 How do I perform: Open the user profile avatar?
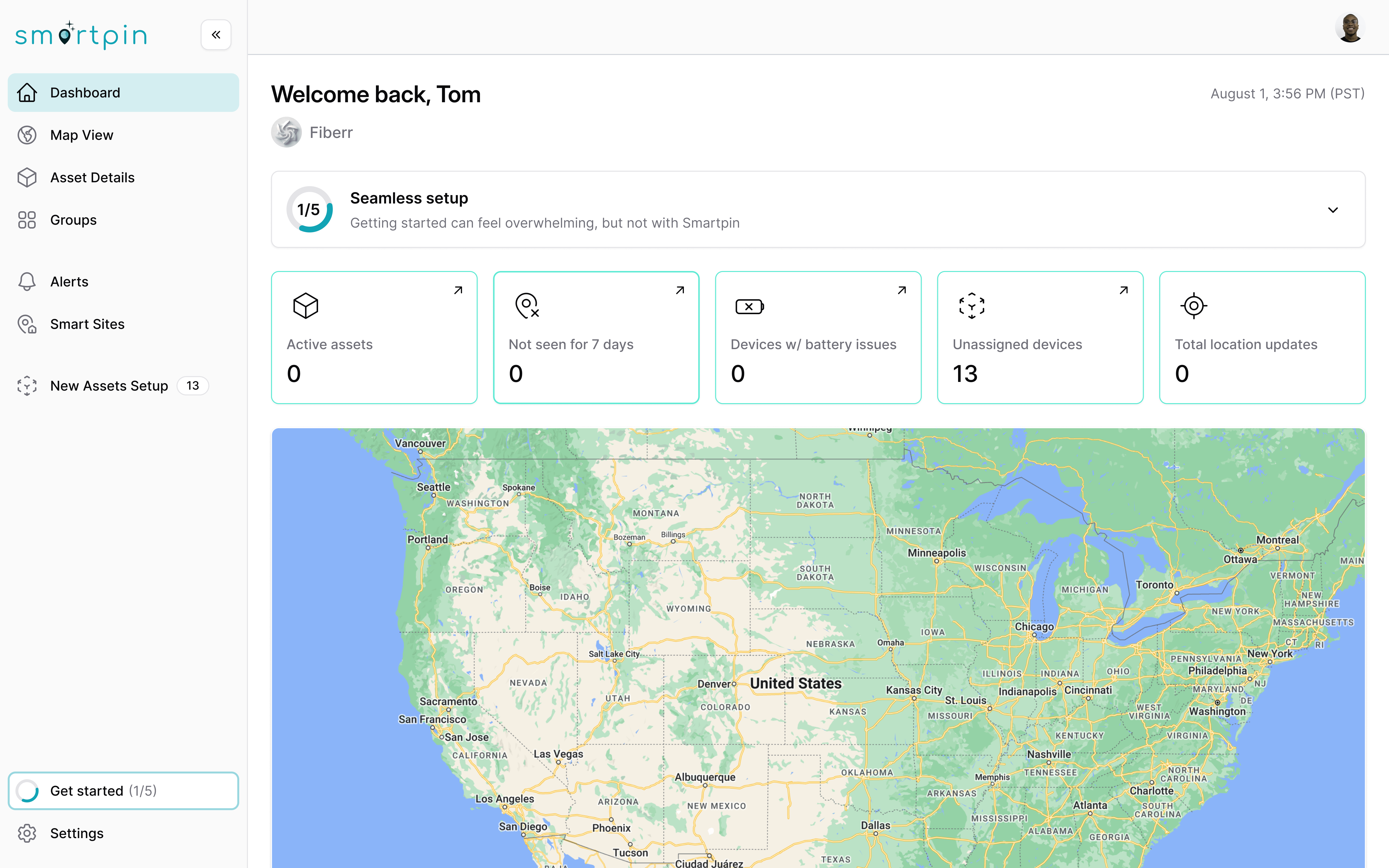(1349, 27)
